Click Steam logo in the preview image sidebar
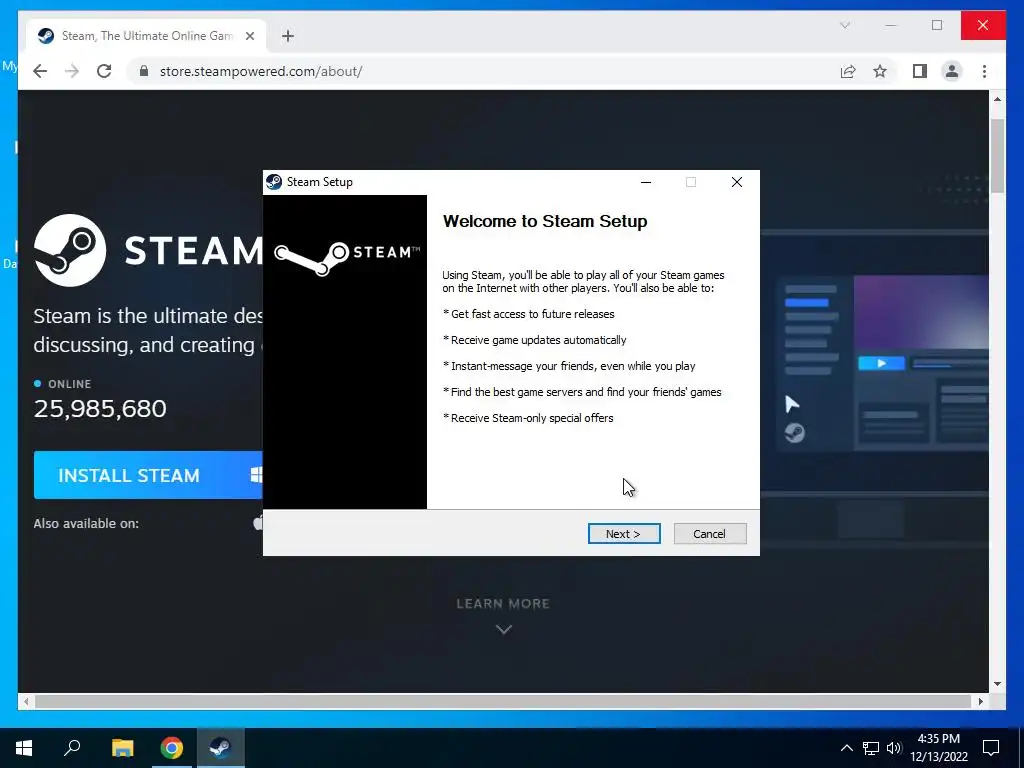Image resolution: width=1024 pixels, height=768 pixels. click(x=795, y=433)
